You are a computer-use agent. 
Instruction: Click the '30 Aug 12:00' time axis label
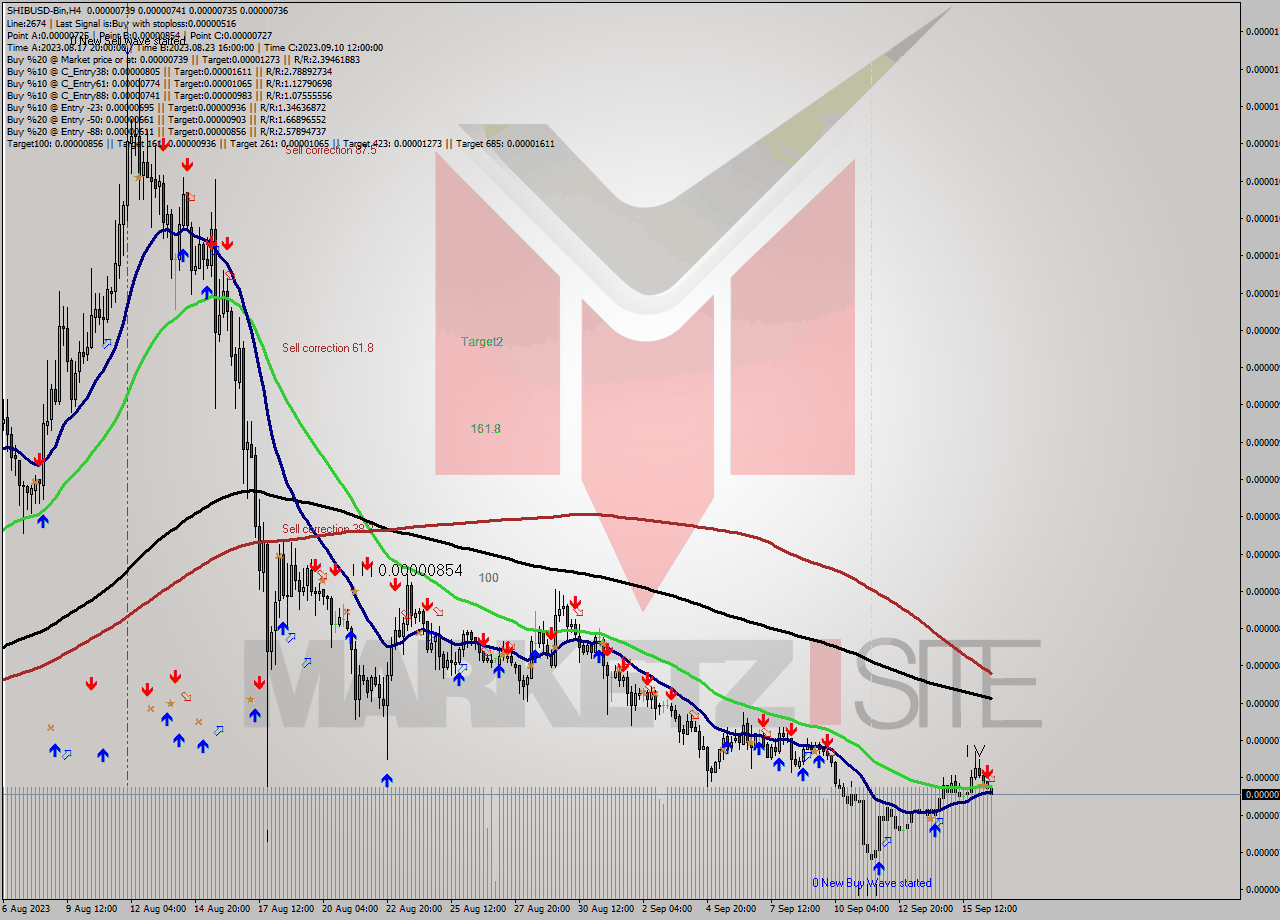[x=607, y=909]
